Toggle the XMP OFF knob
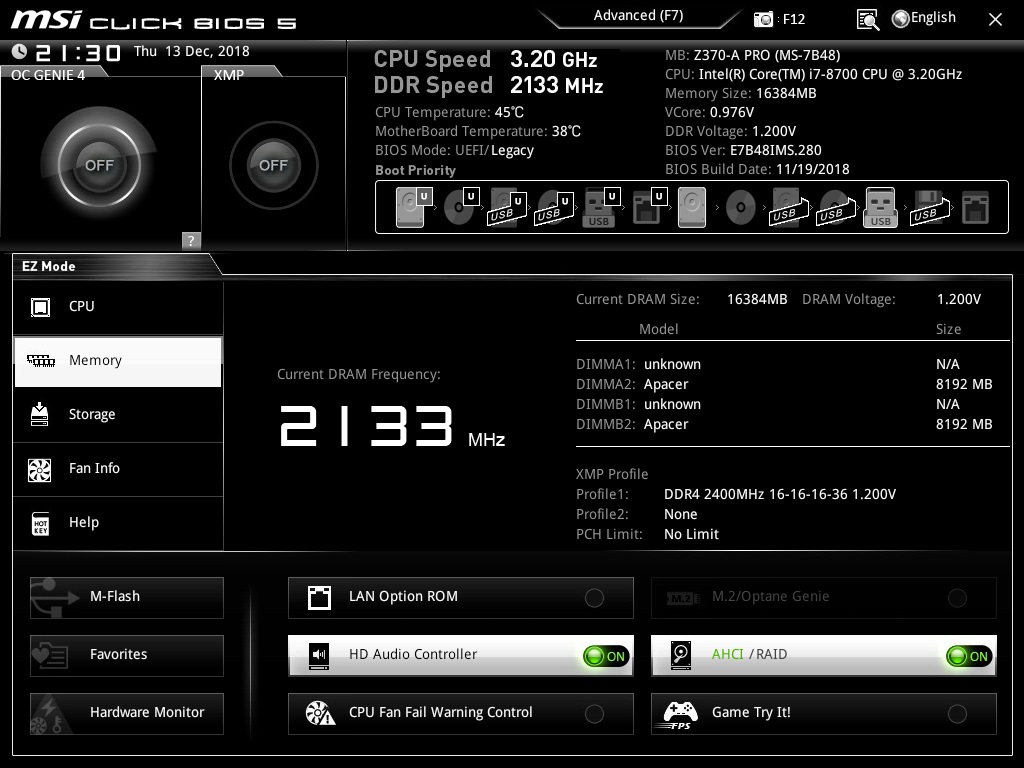 [x=274, y=165]
